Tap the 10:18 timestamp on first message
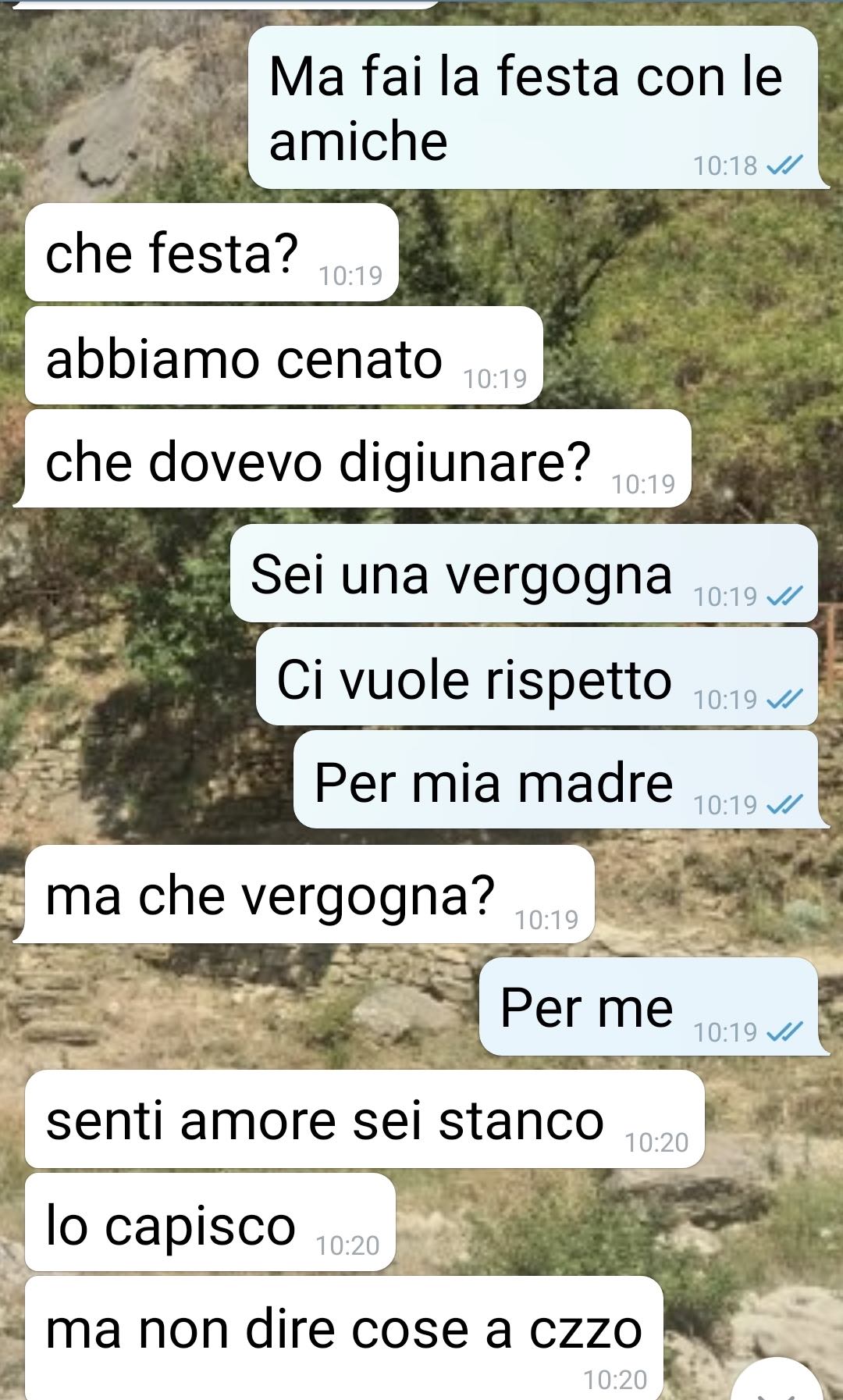 point(725,166)
